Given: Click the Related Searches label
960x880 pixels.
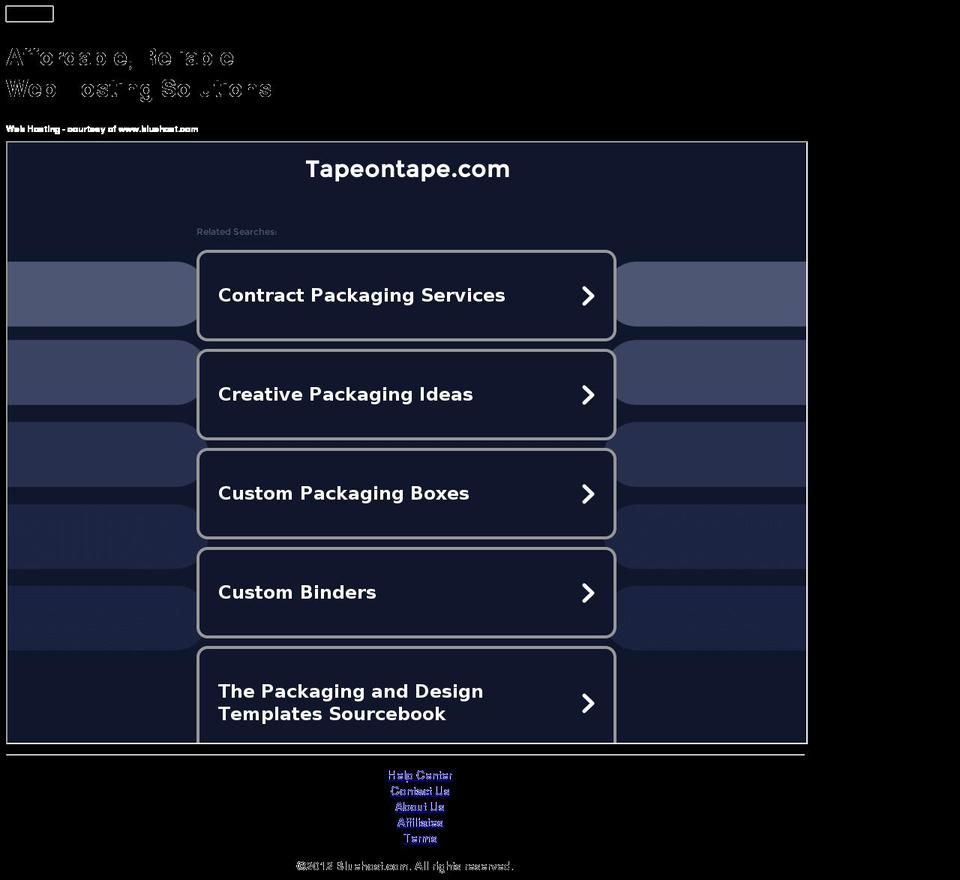Looking at the screenshot, I should click(237, 231).
